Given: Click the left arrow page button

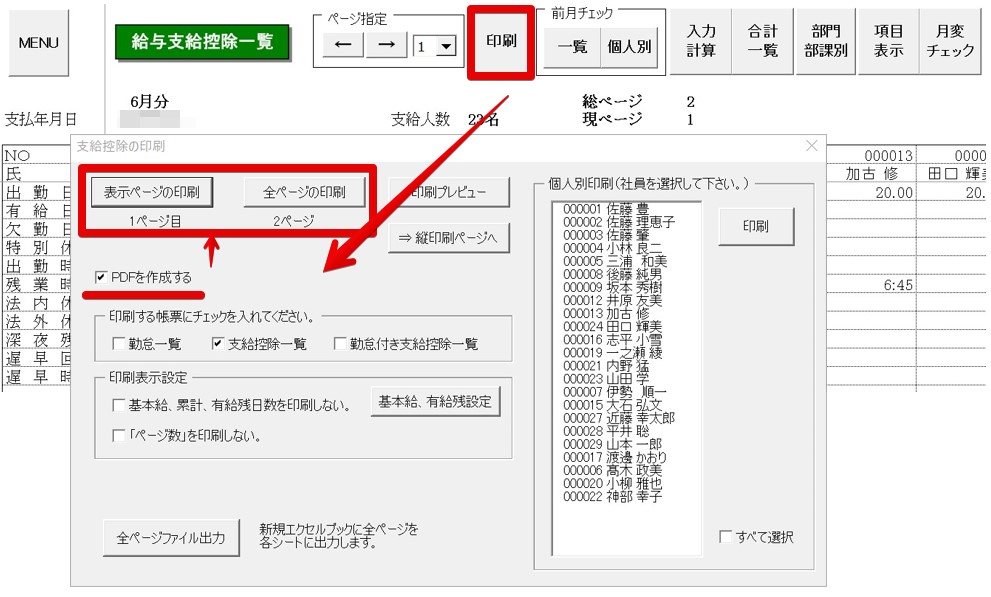Looking at the screenshot, I should coord(342,46).
